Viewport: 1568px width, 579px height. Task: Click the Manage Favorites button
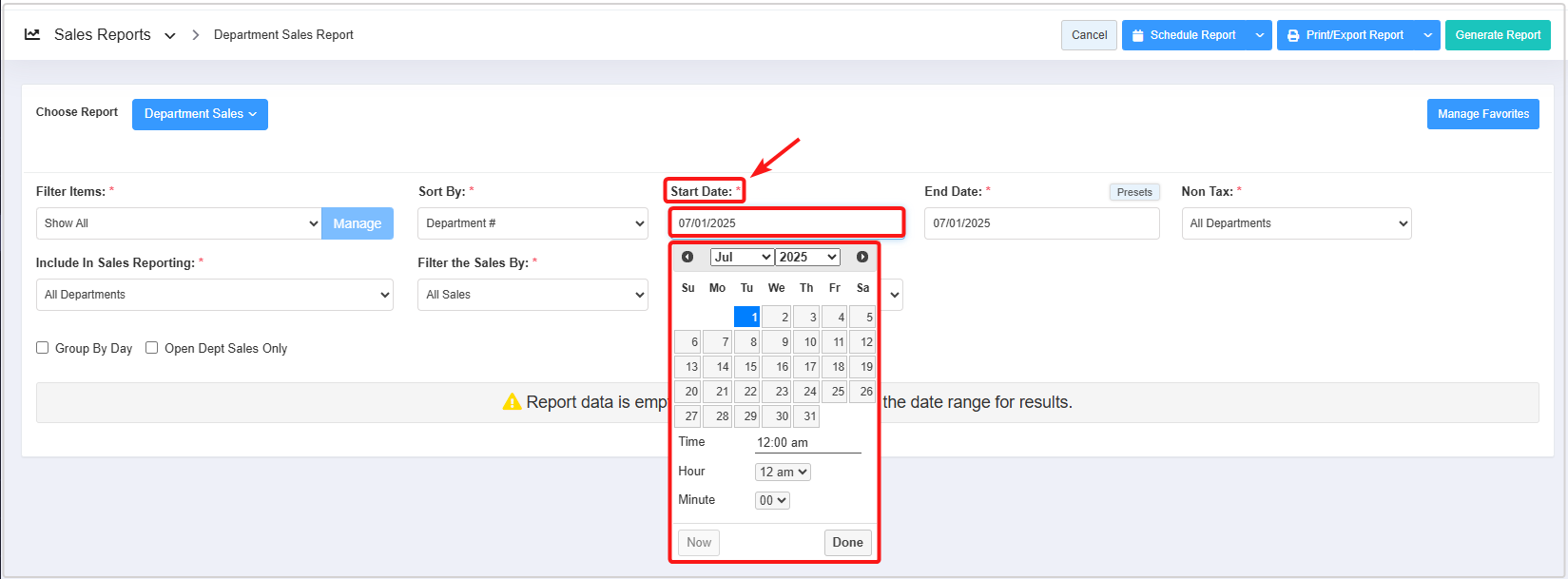pyautogui.click(x=1482, y=114)
